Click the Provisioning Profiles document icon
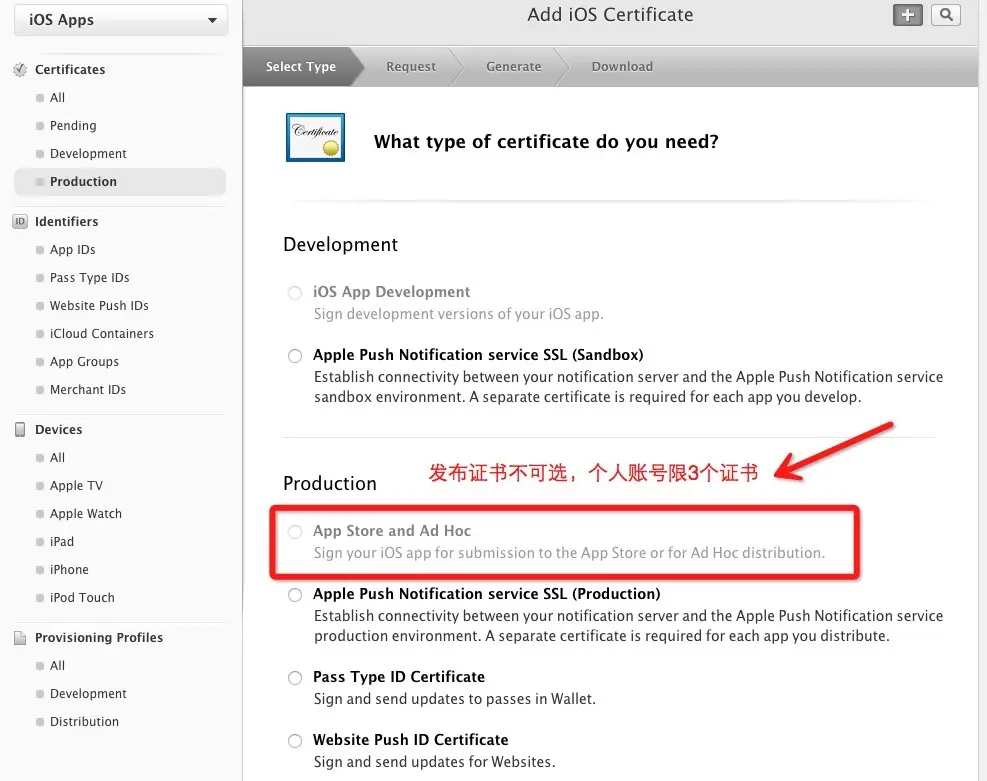 click(x=20, y=638)
